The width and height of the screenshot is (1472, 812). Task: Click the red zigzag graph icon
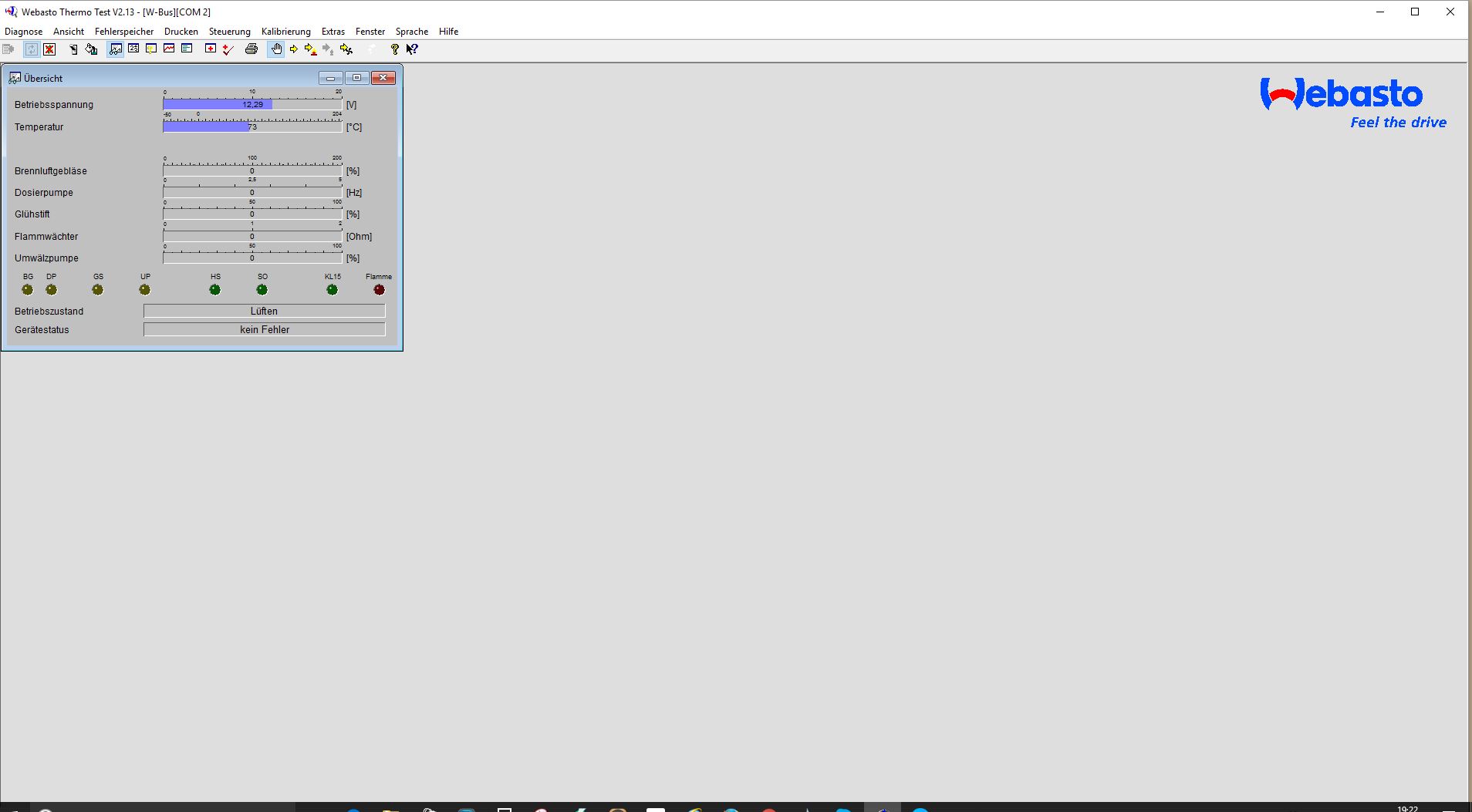pos(169,49)
